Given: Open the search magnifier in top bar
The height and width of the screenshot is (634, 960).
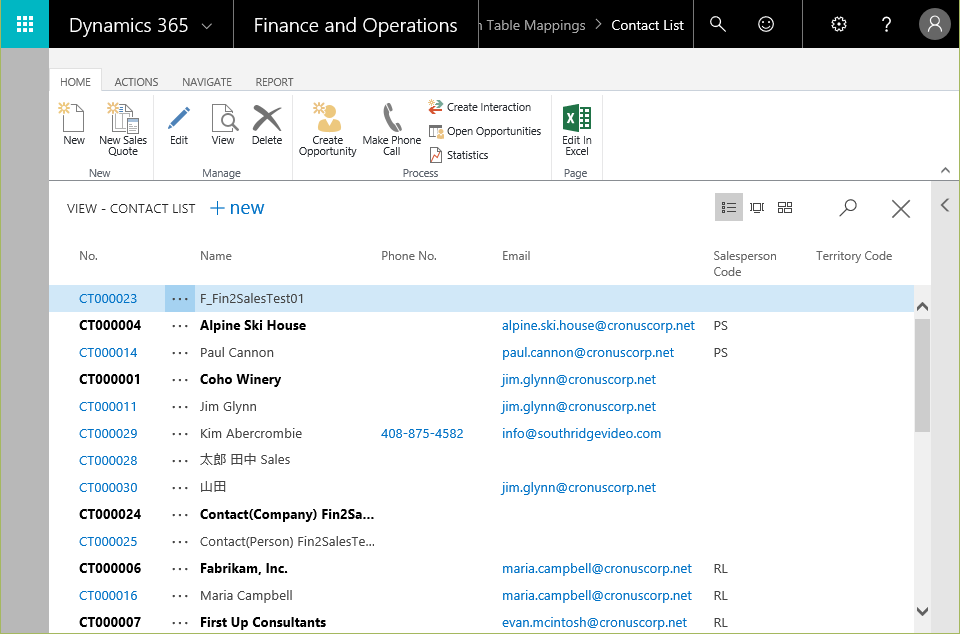Looking at the screenshot, I should [x=718, y=24].
